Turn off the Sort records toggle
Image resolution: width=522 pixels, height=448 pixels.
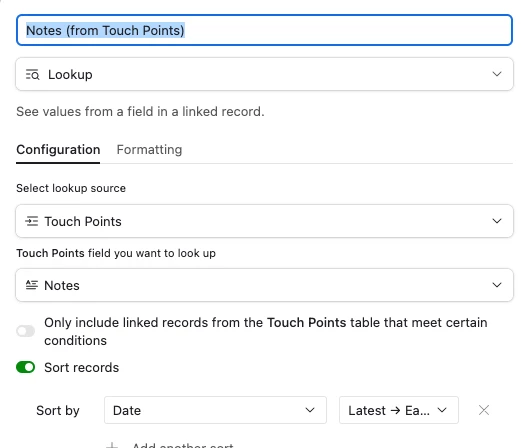26,367
